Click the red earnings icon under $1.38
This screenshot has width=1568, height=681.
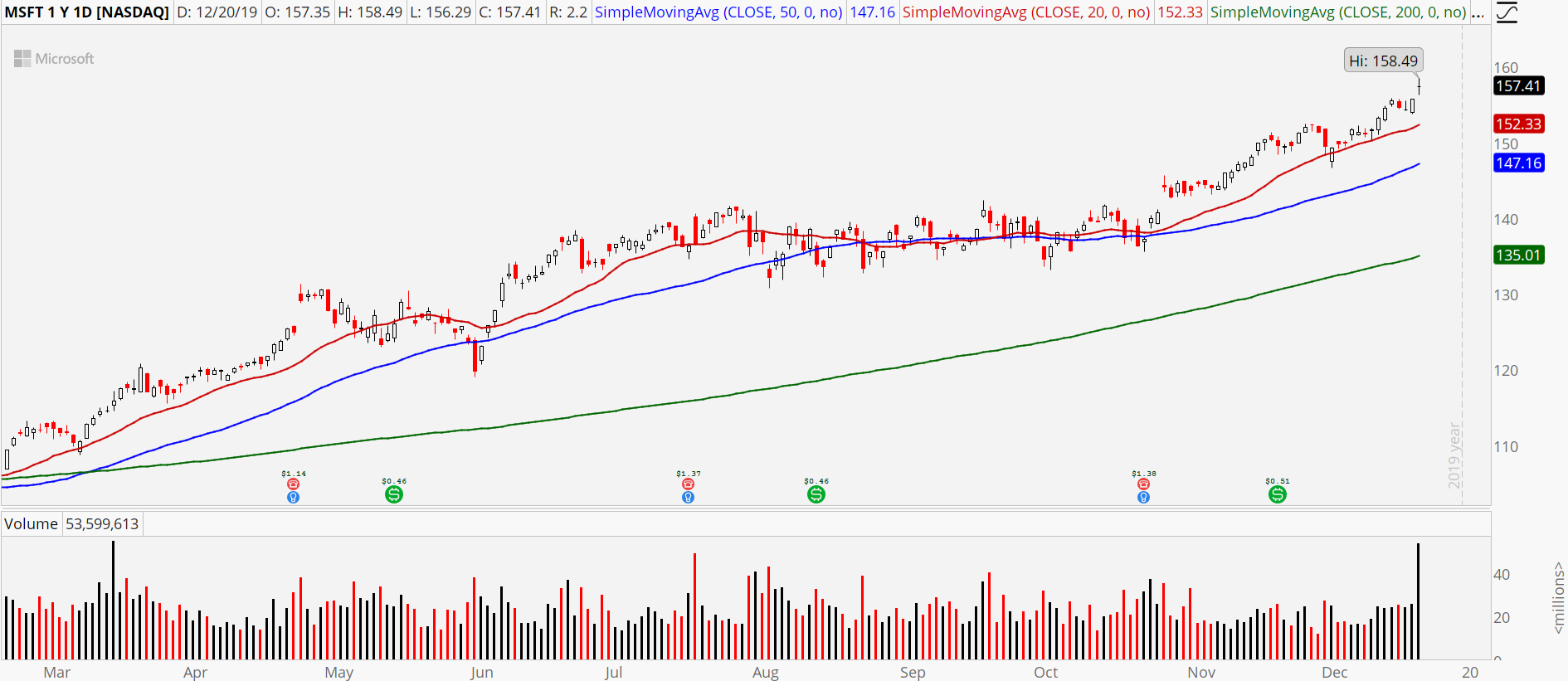pos(1143,484)
